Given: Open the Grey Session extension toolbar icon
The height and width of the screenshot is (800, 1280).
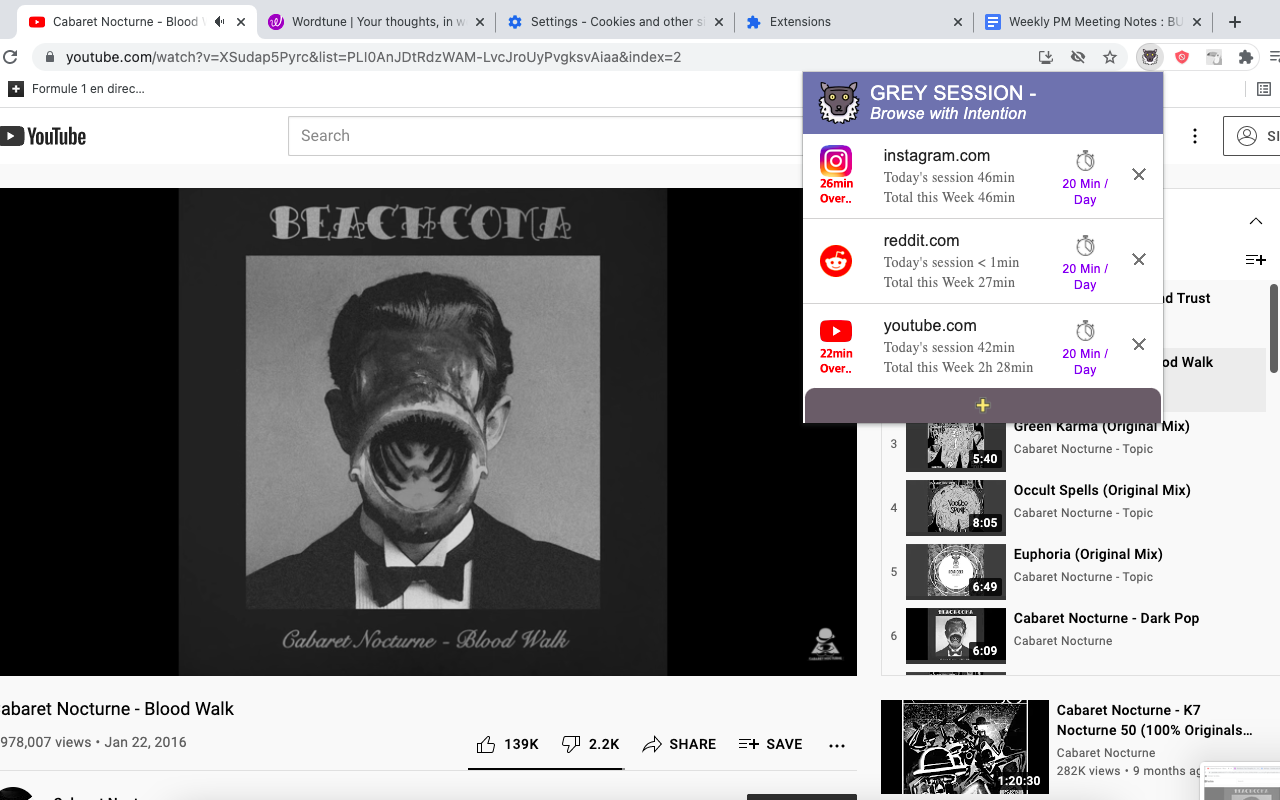Looking at the screenshot, I should (1150, 57).
